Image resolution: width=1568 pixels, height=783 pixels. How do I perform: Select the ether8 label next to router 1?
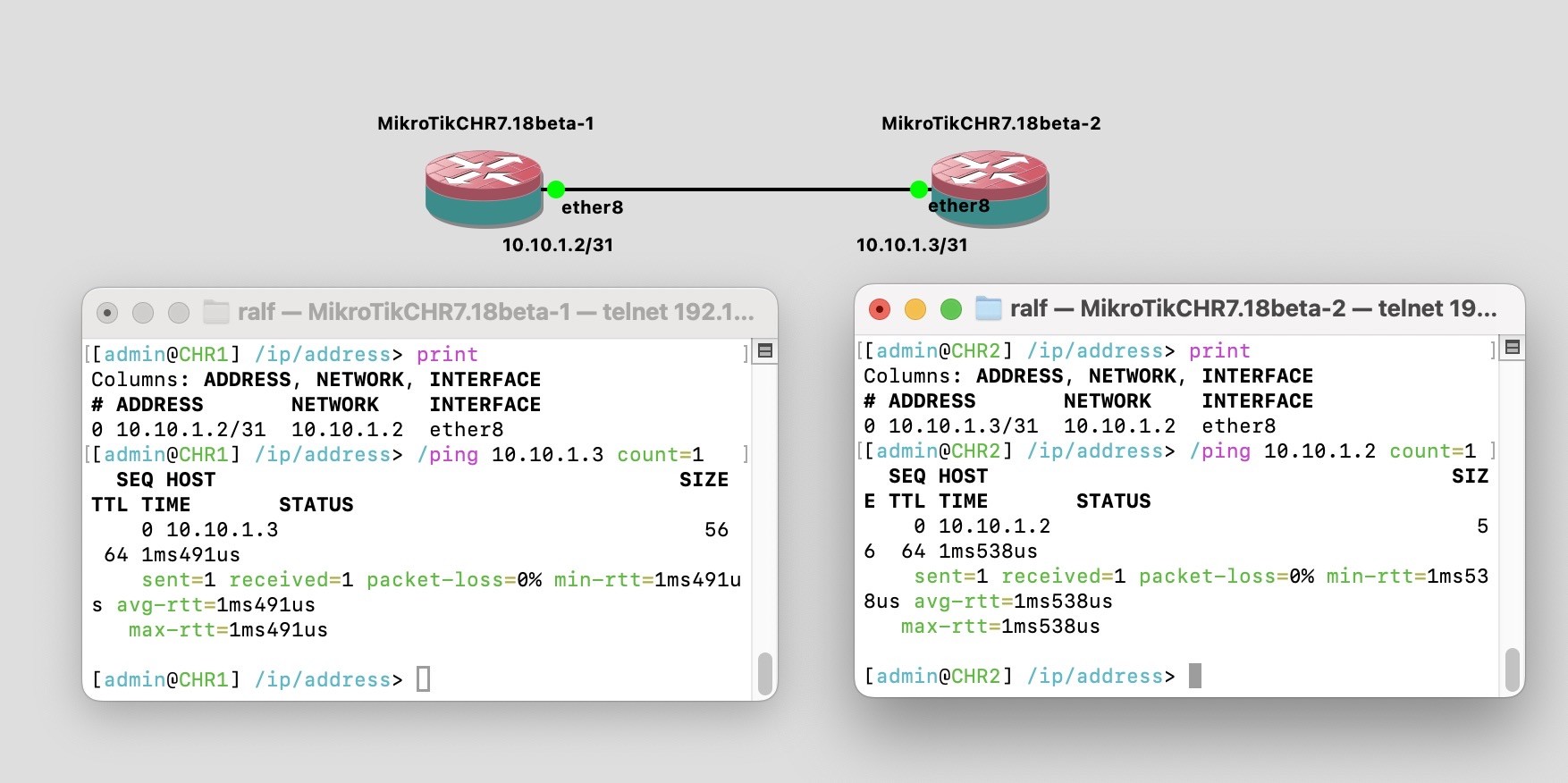(x=592, y=207)
